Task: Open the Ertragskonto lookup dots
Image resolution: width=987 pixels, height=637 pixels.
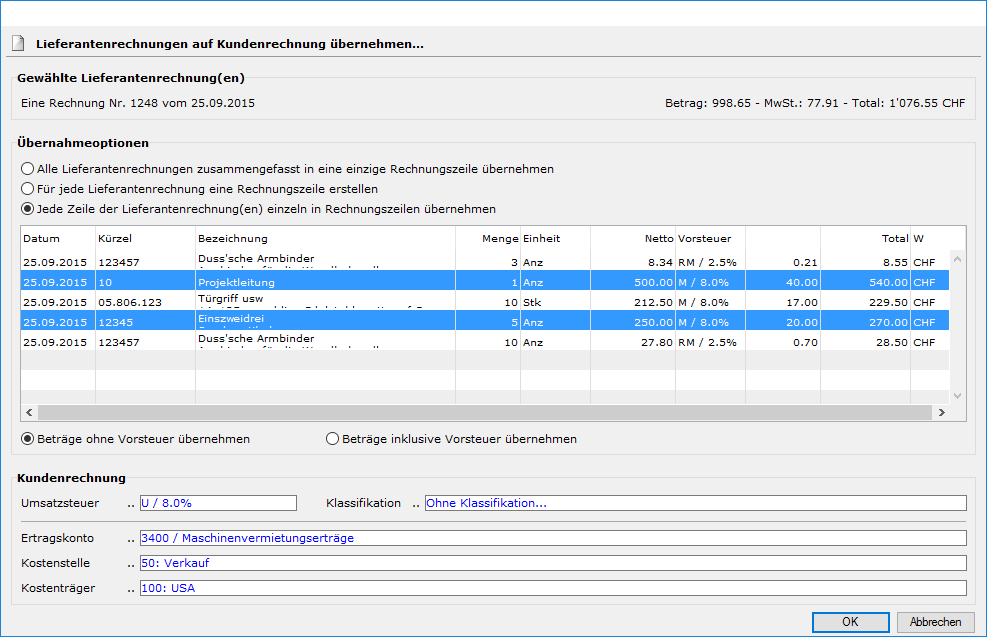Action: 131,539
